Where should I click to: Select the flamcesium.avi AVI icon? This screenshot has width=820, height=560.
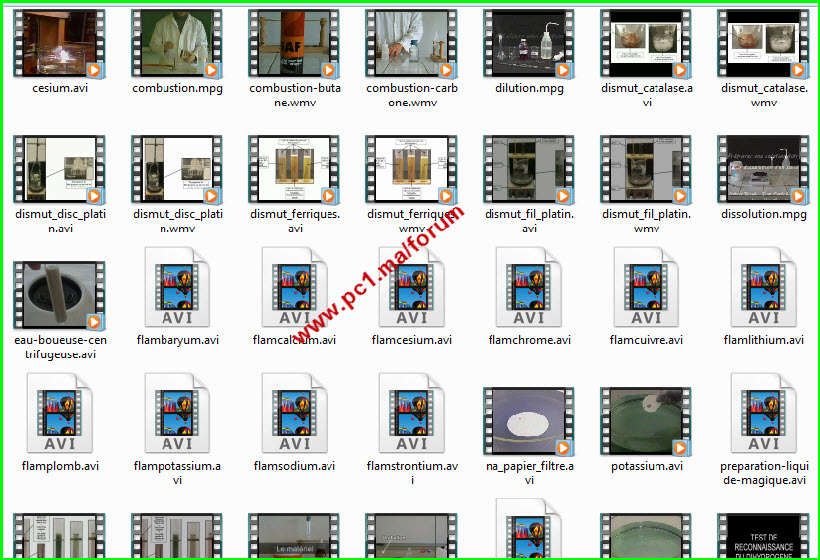click(x=412, y=288)
